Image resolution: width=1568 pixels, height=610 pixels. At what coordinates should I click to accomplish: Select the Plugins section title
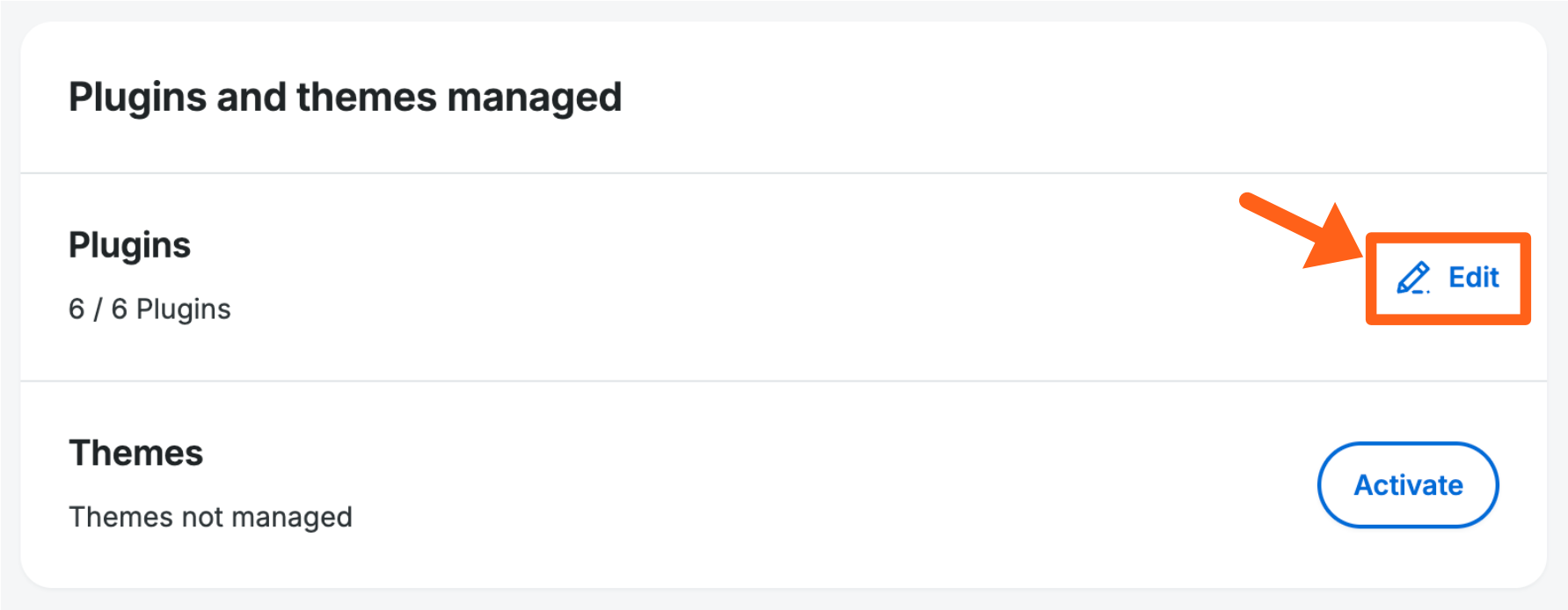tap(129, 245)
